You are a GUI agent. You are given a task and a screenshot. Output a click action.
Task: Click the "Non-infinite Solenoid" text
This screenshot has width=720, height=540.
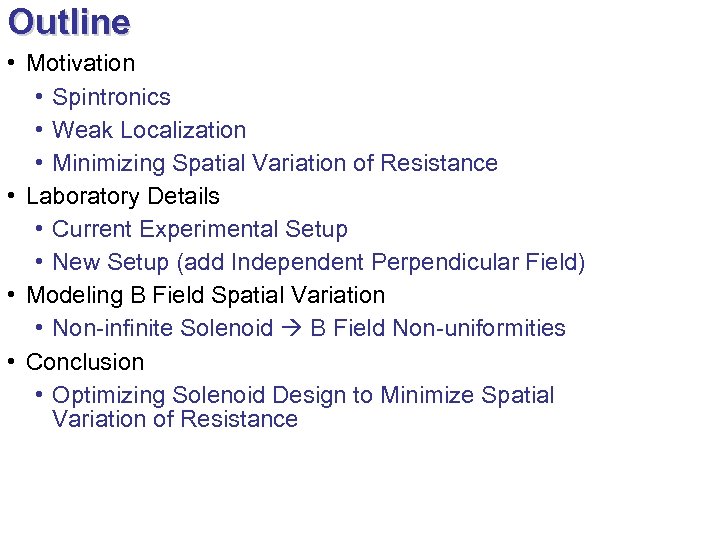[162, 328]
